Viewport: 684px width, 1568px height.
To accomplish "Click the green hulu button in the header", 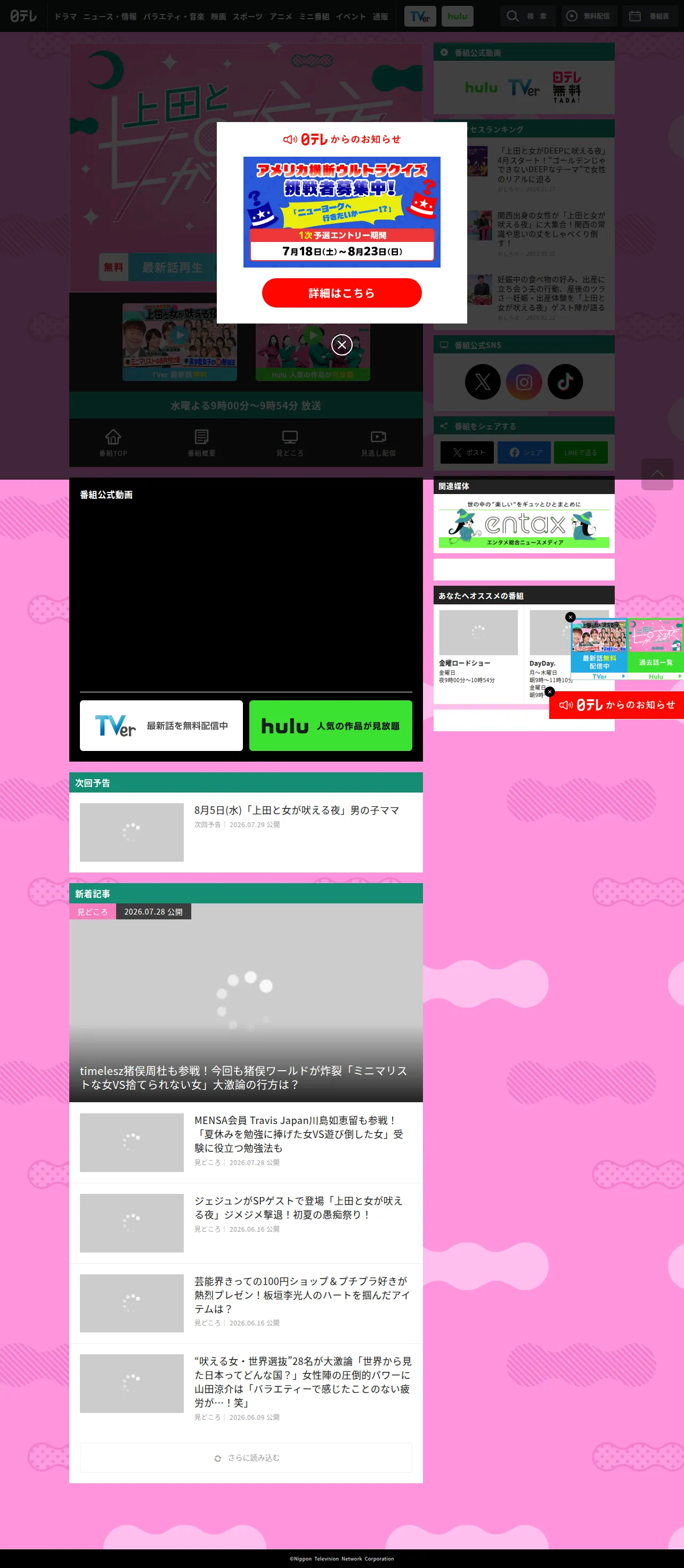I will click(x=458, y=16).
